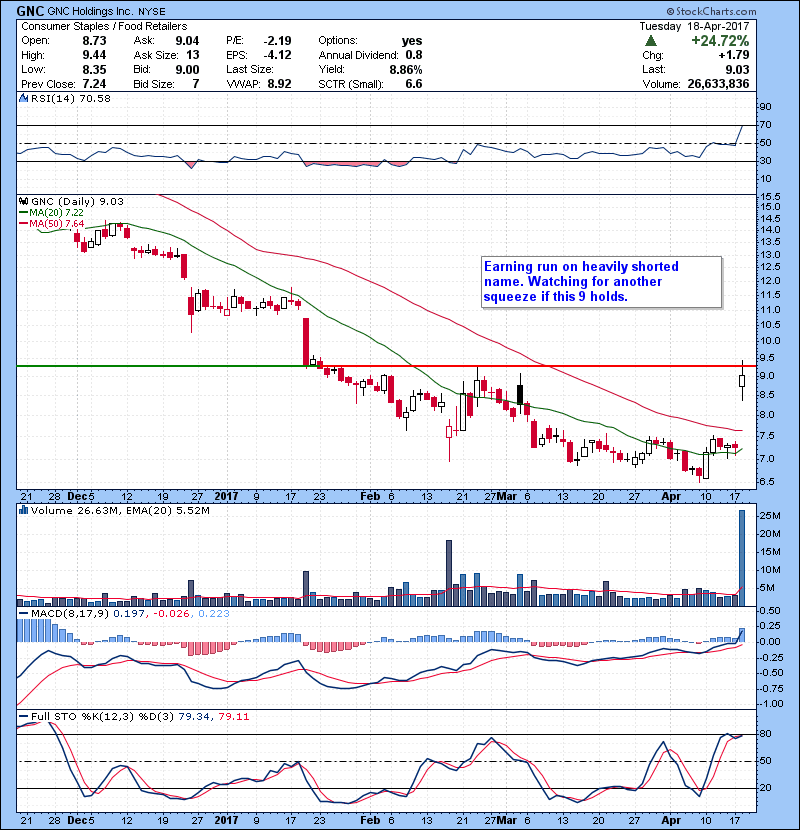The image size is (800, 830).
Task: Click the blue earnings annotation text box
Action: (x=598, y=282)
